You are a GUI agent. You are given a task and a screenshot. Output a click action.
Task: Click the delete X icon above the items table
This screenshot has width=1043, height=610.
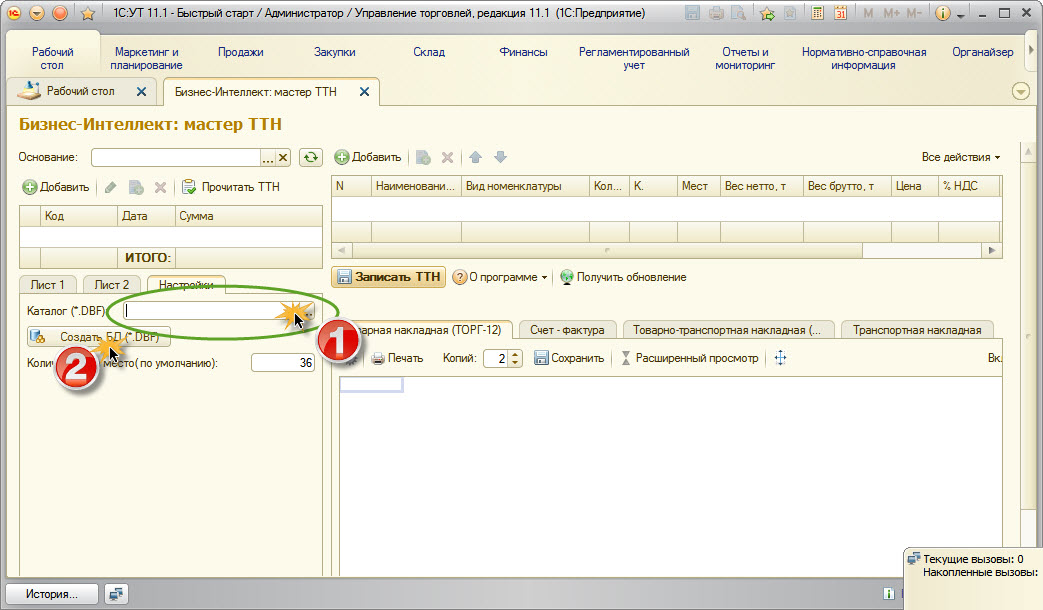tap(448, 158)
